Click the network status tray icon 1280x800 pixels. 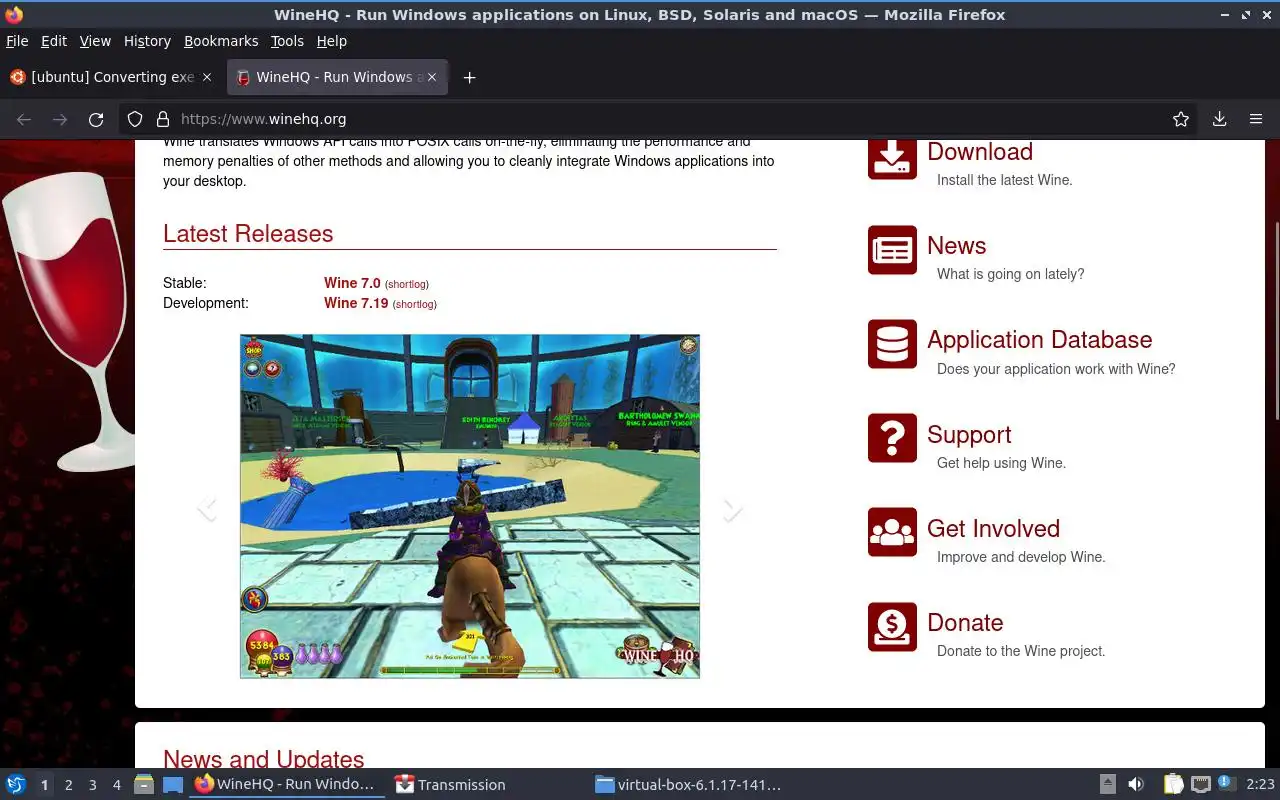(x=1201, y=785)
